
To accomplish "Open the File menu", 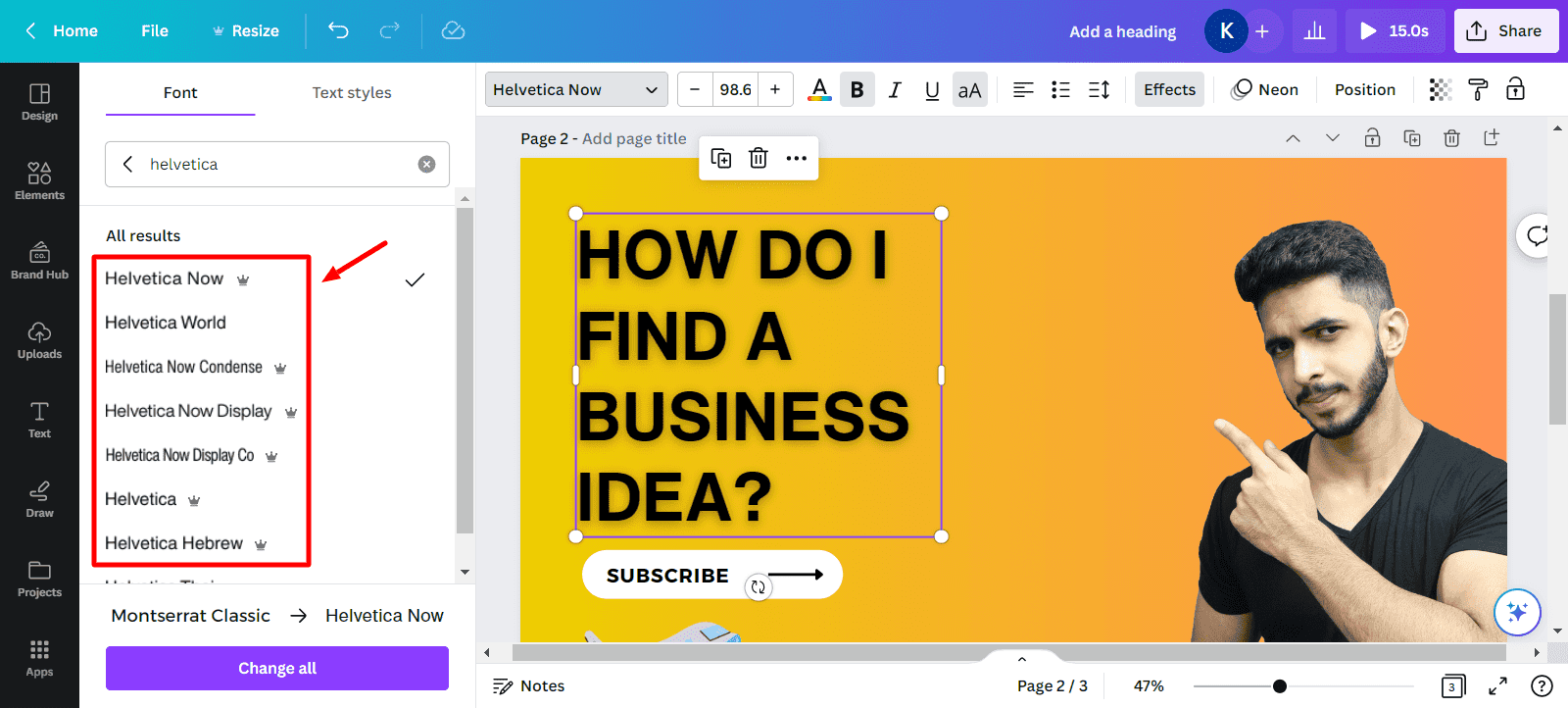I will pos(154,31).
